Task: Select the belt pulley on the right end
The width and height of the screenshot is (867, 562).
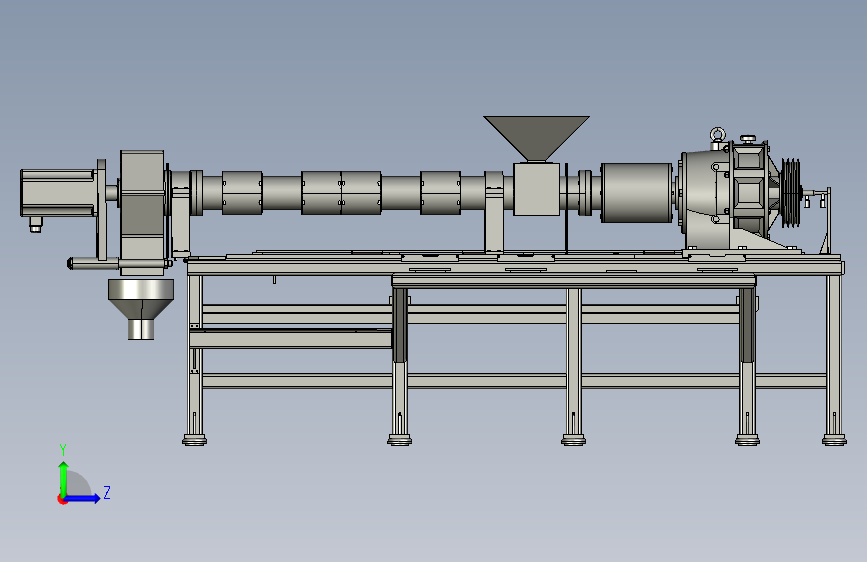Action: click(x=791, y=192)
